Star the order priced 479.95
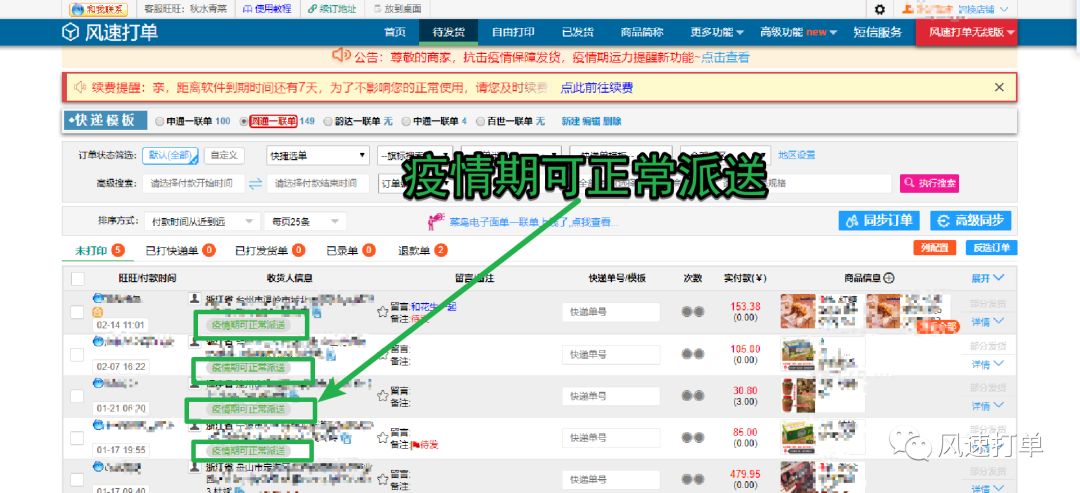 click(383, 479)
